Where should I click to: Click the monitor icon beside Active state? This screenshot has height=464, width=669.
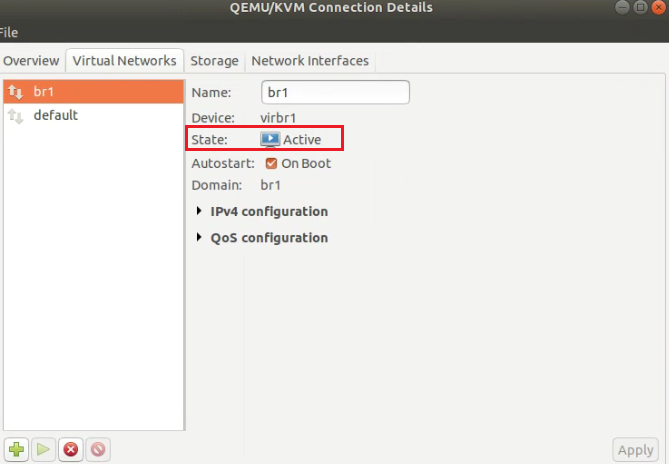[270, 139]
